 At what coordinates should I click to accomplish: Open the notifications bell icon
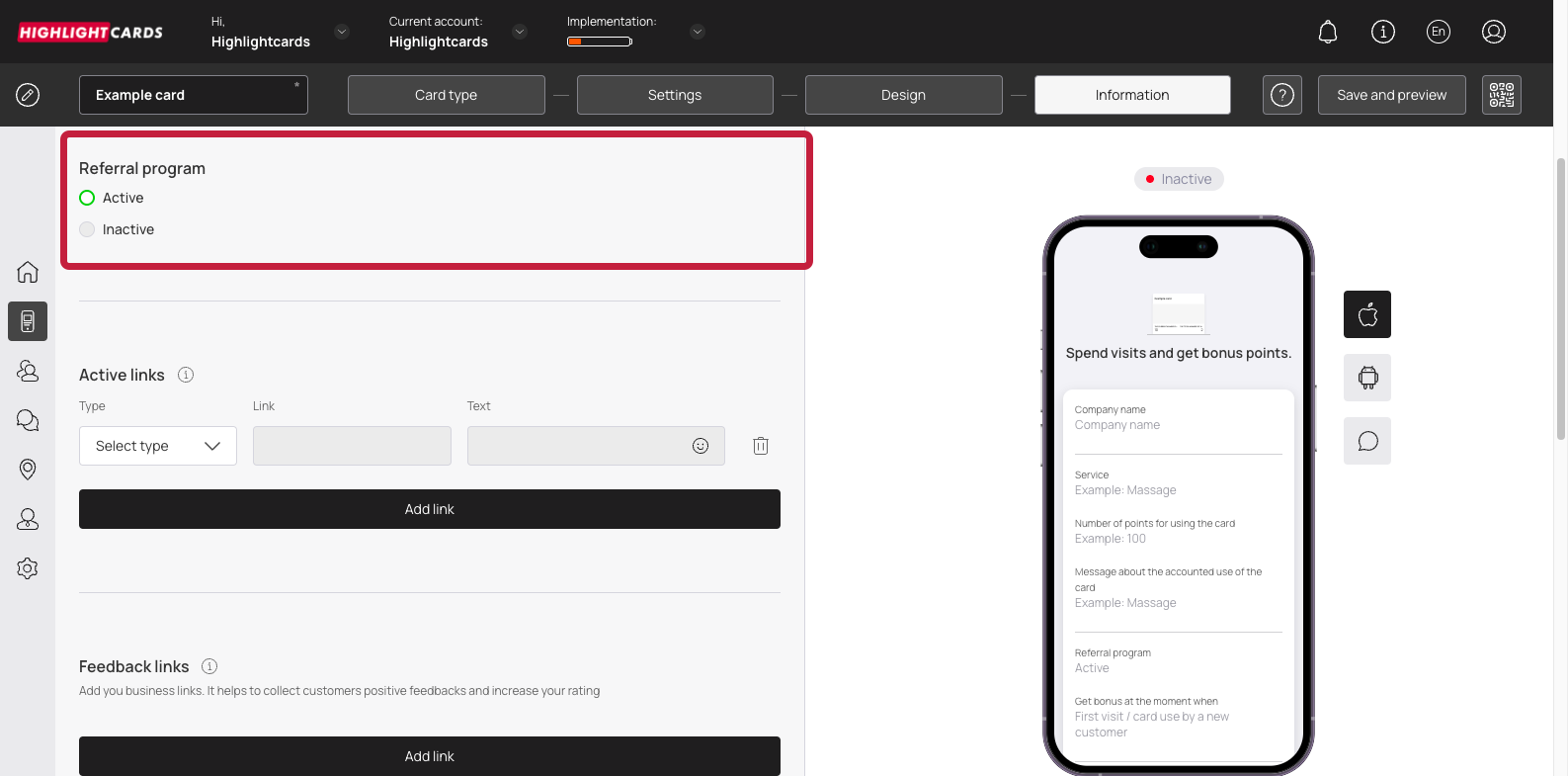(1328, 32)
